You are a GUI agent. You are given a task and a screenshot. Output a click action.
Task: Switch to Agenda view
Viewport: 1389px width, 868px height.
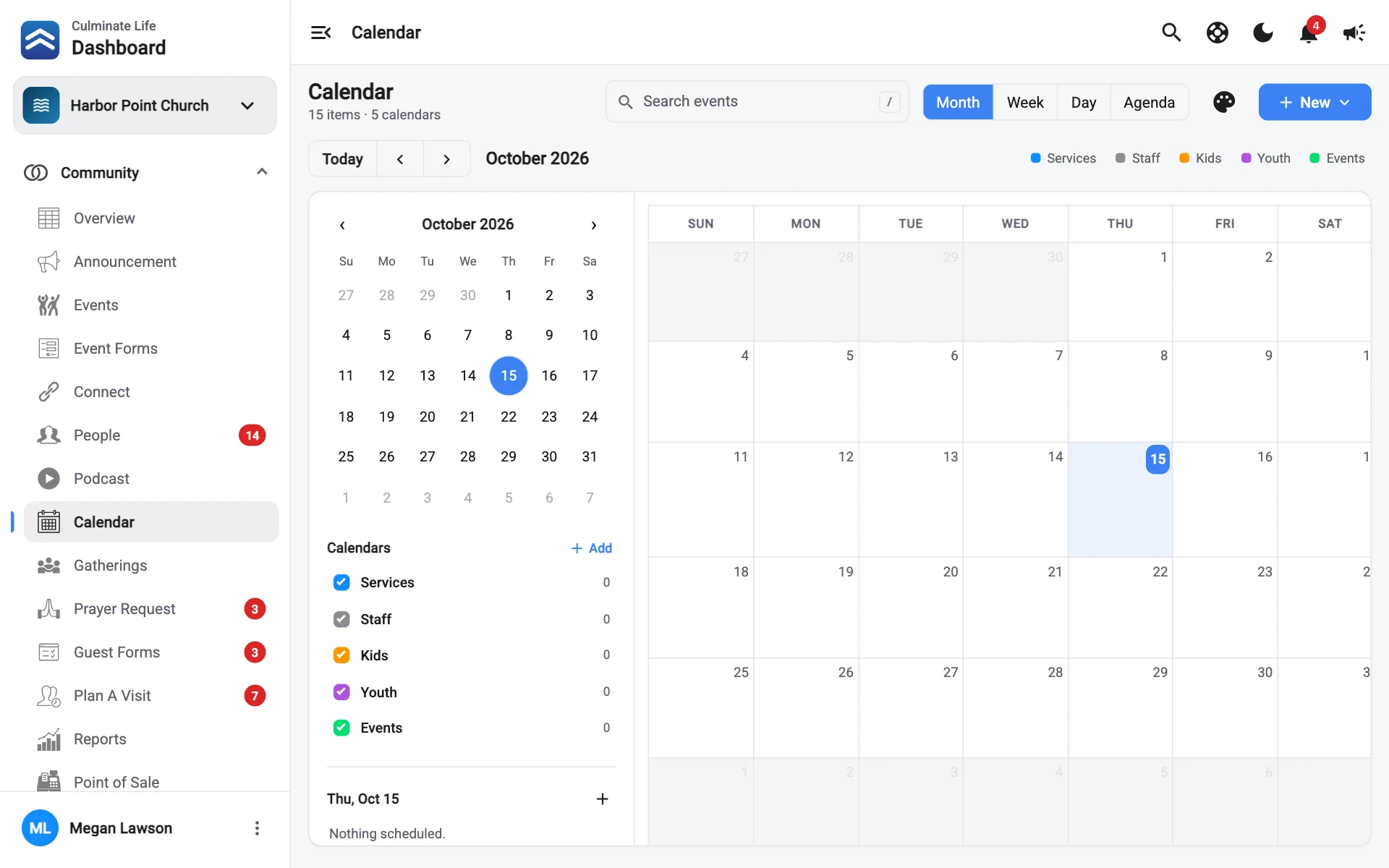pos(1149,102)
